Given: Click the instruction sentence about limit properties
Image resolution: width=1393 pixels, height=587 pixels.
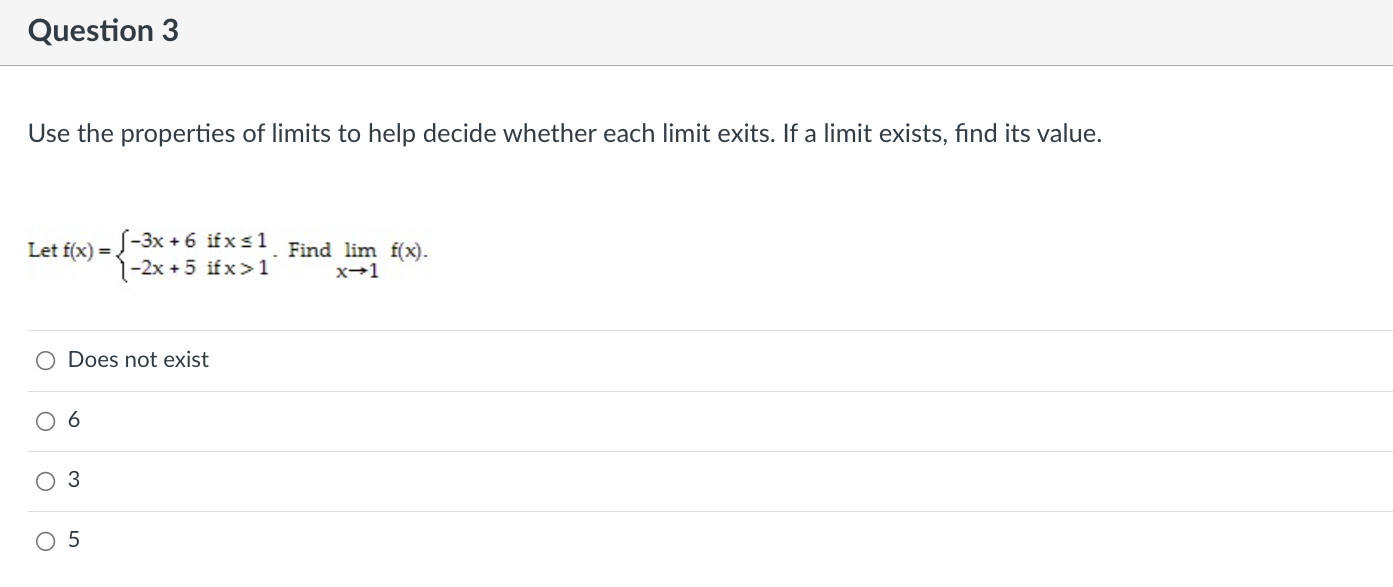Looking at the screenshot, I should click(x=563, y=133).
